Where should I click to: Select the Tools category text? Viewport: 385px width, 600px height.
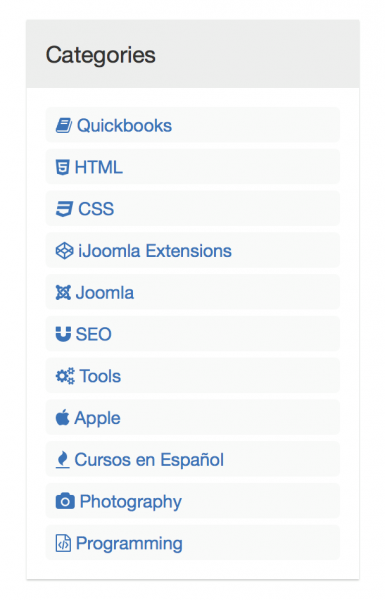click(100, 376)
